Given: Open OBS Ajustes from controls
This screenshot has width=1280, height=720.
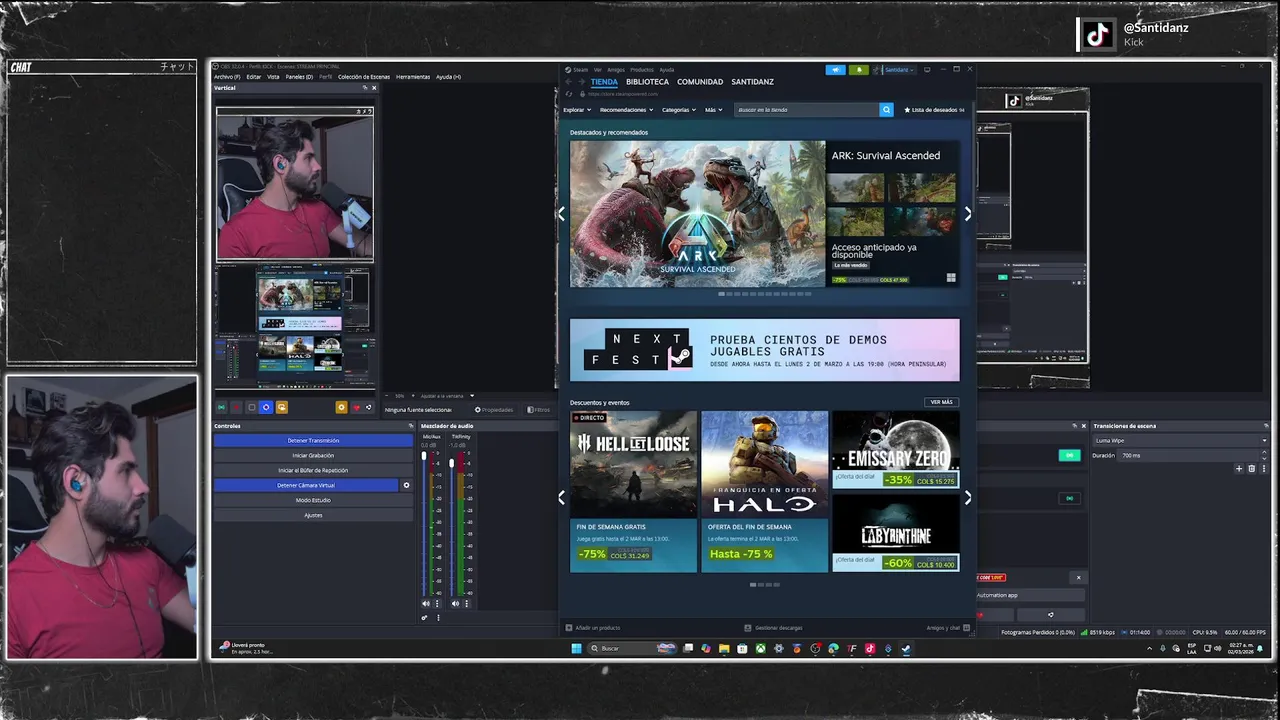Looking at the screenshot, I should click(313, 515).
